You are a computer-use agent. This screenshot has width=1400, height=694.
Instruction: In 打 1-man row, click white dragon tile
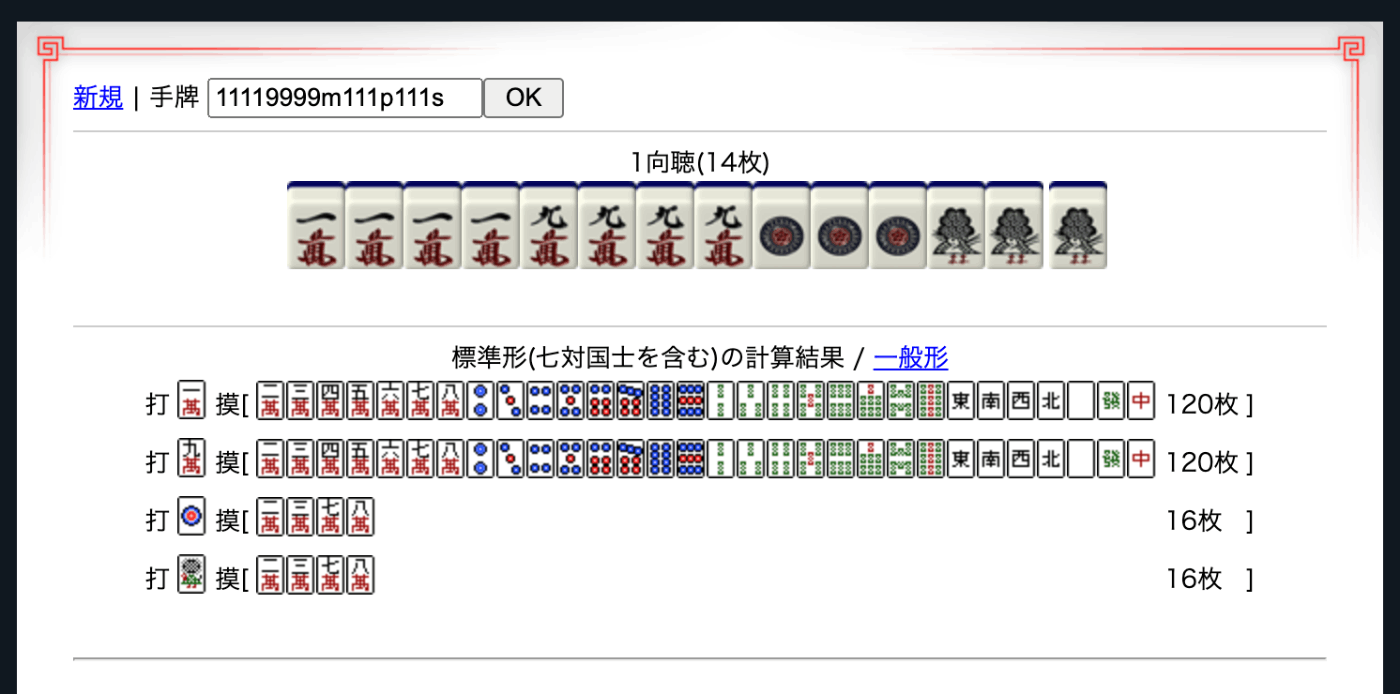click(1082, 400)
